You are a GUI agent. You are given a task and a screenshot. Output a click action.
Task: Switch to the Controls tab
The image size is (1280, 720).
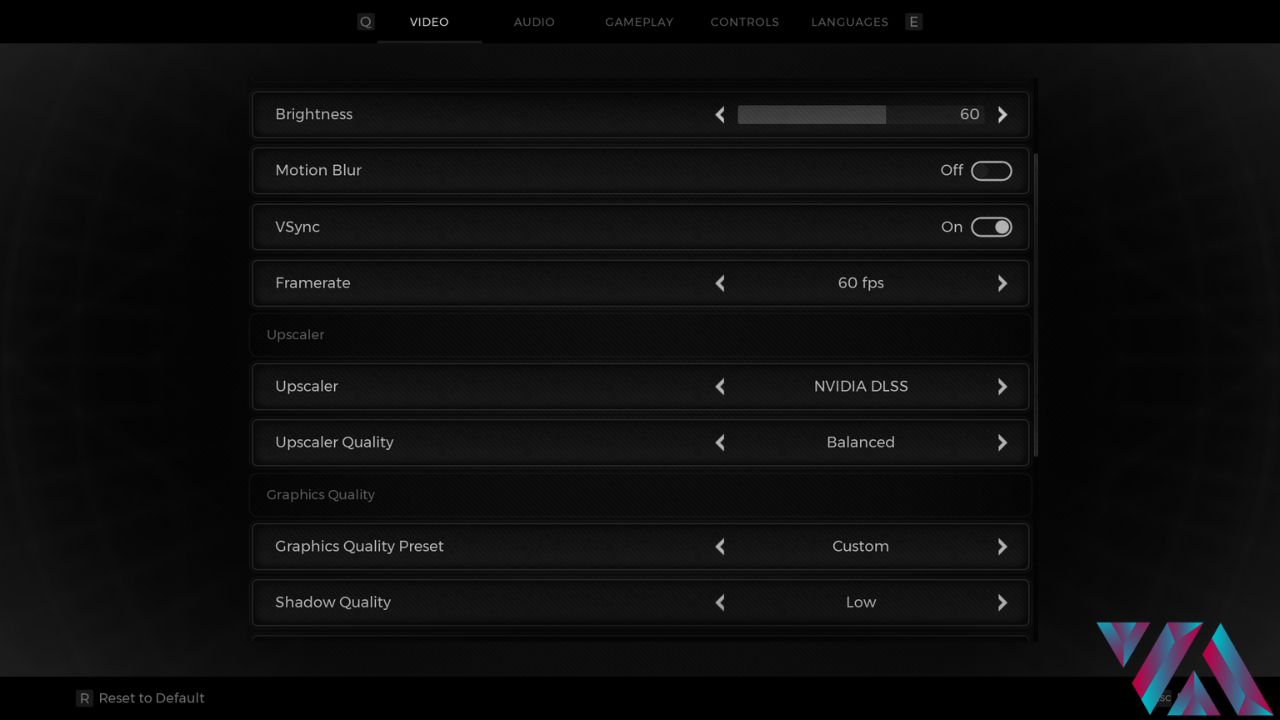click(x=744, y=22)
